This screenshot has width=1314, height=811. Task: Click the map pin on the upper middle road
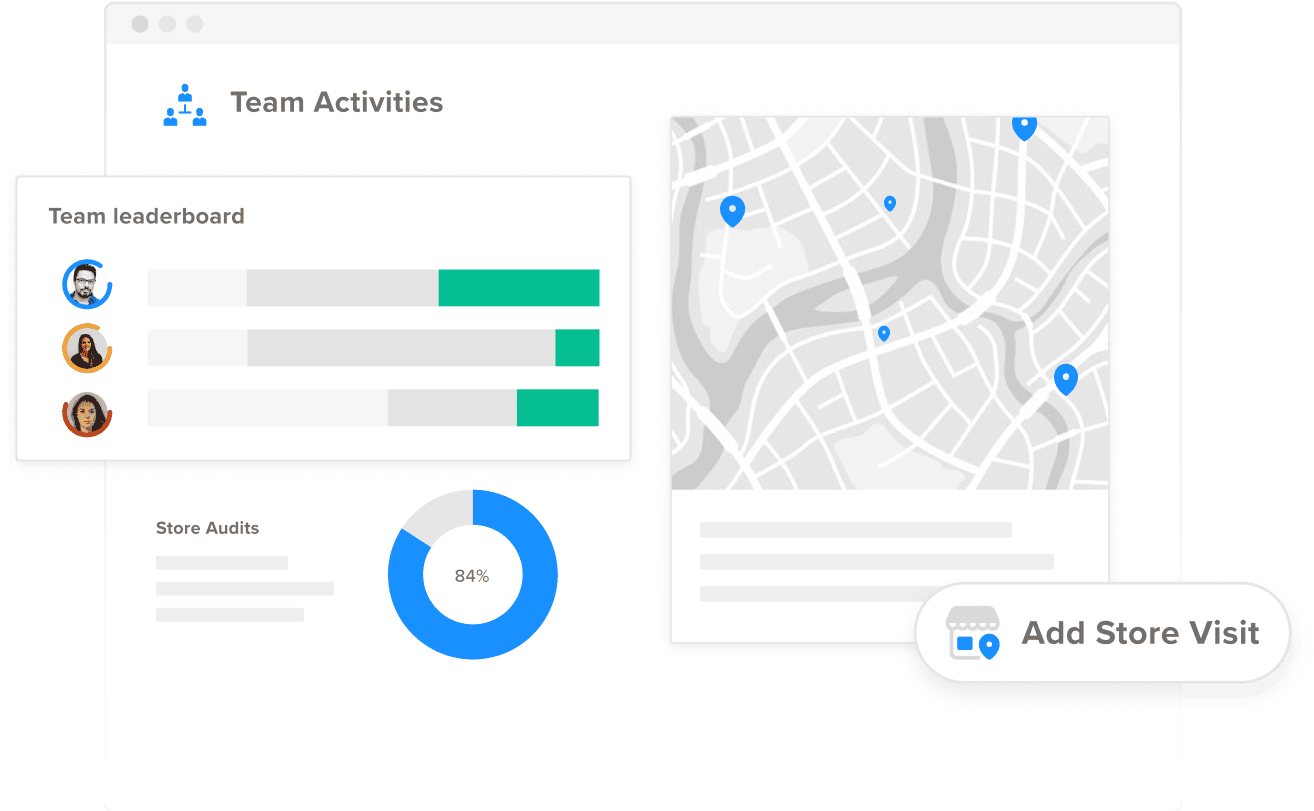pyautogui.click(x=888, y=203)
